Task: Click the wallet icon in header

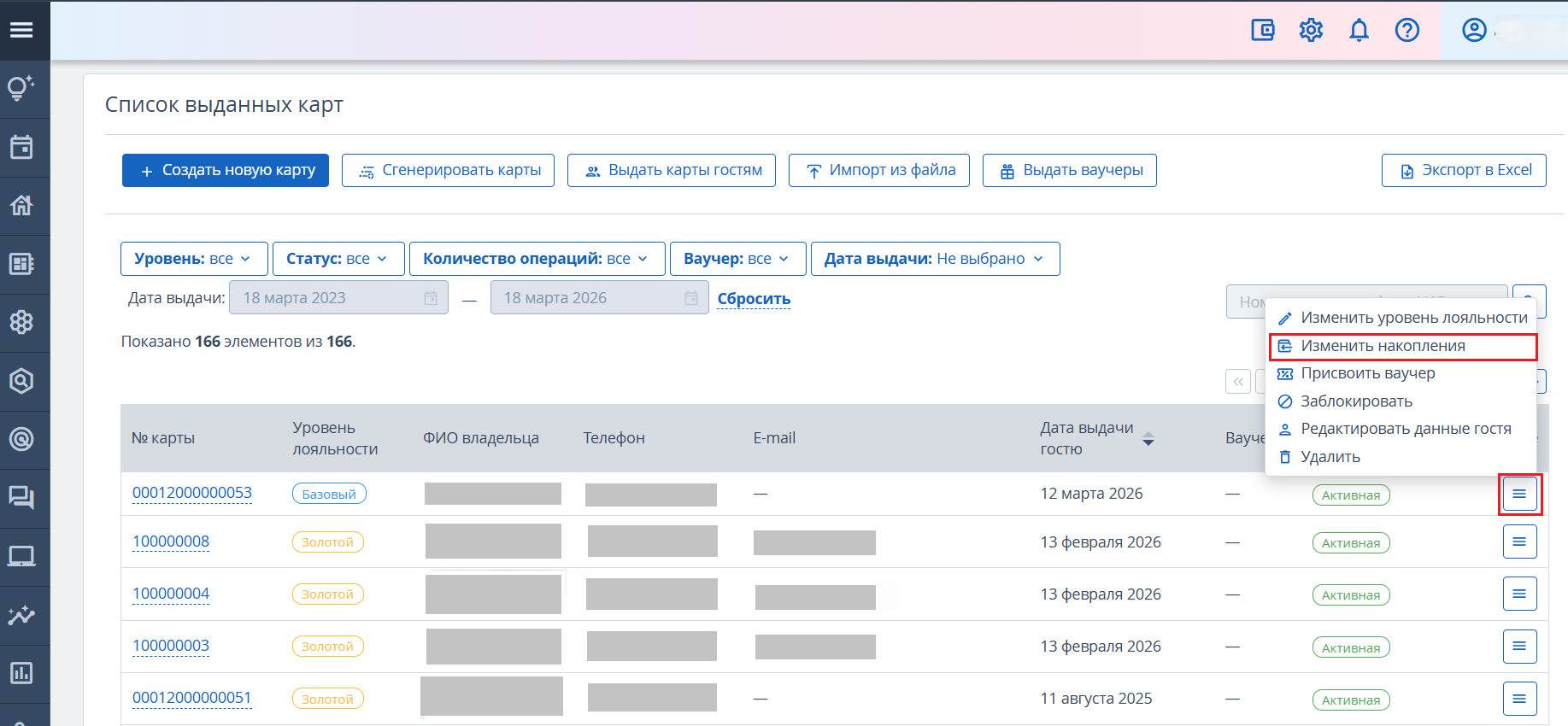Action: (x=1262, y=31)
